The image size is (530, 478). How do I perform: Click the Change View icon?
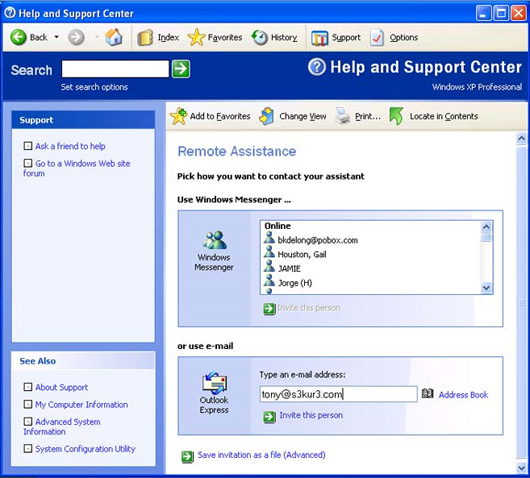267,116
